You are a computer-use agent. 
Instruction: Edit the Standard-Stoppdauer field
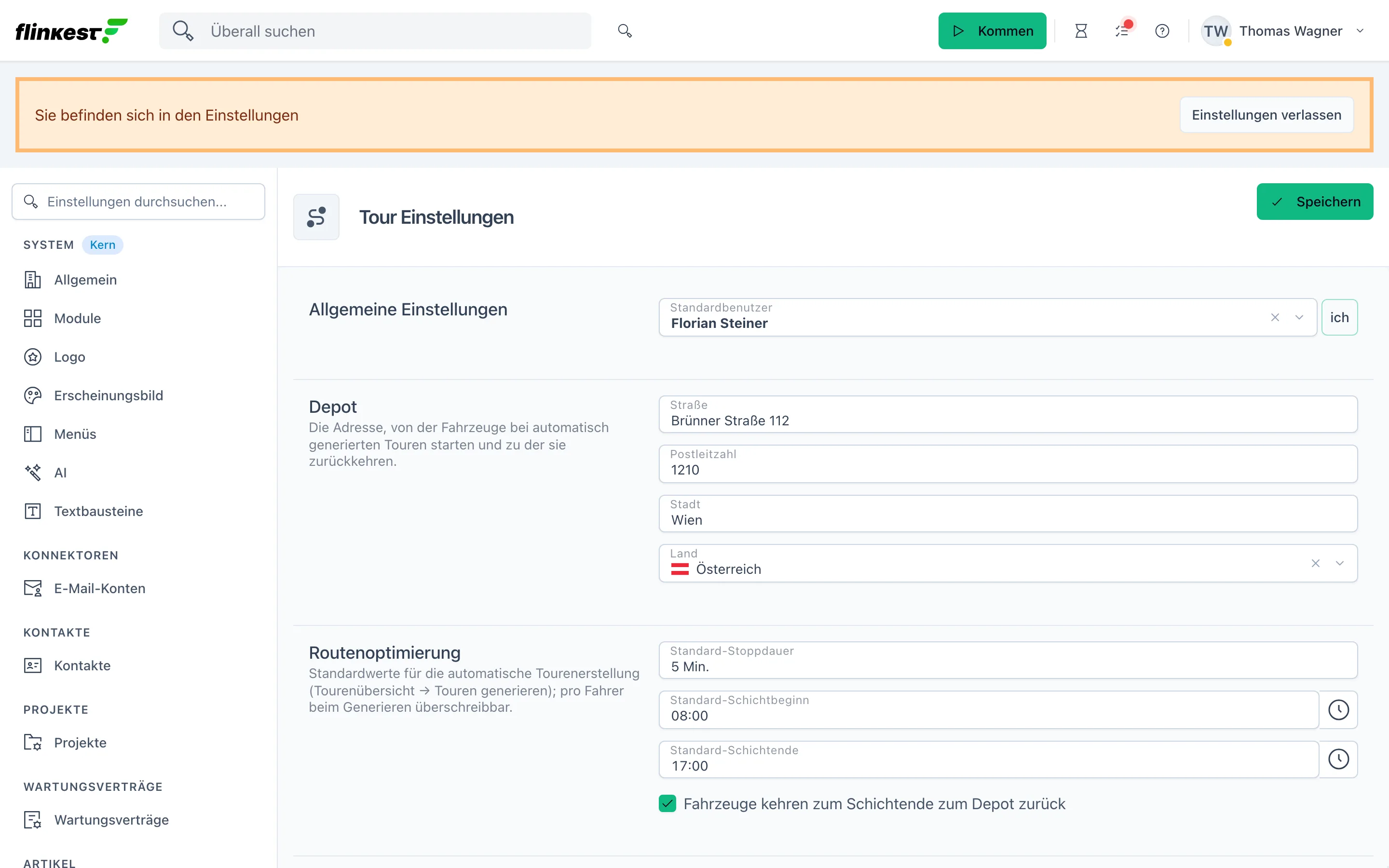pyautogui.click(x=1008, y=660)
